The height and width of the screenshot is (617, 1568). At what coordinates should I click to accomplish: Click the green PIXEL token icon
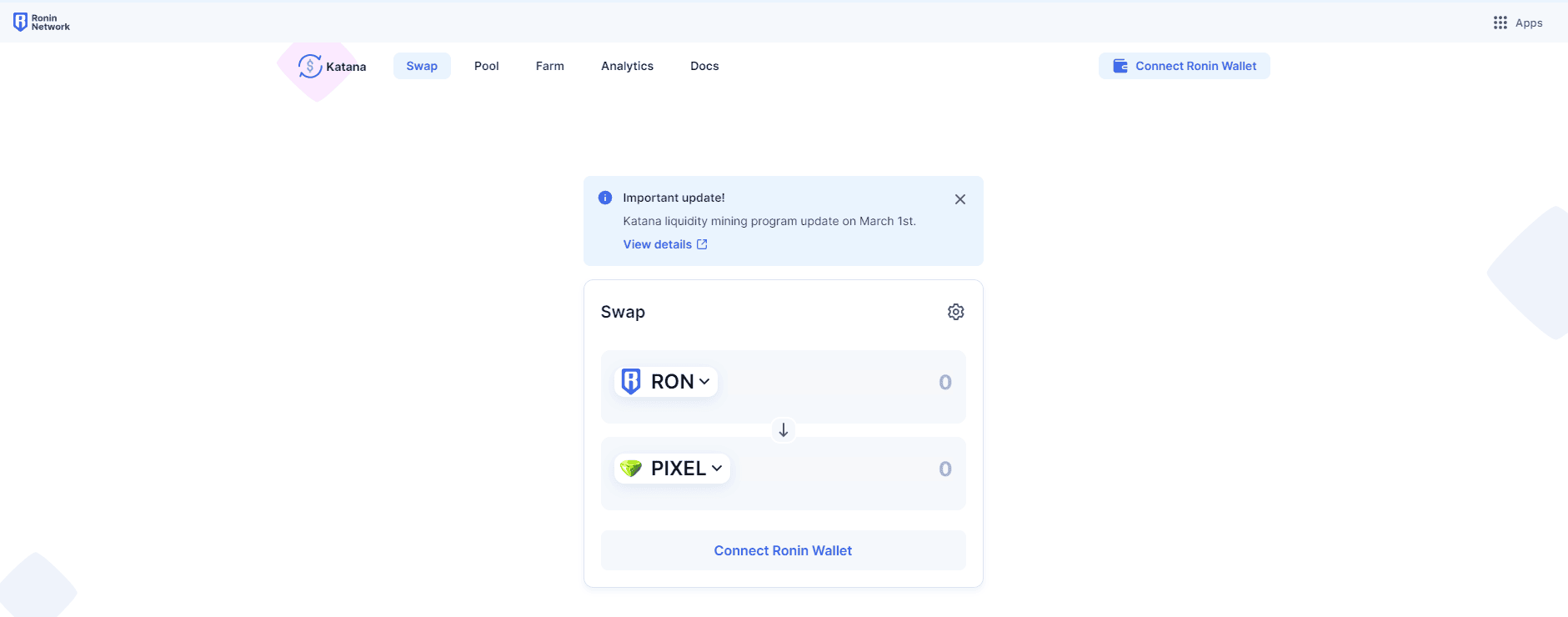(631, 469)
